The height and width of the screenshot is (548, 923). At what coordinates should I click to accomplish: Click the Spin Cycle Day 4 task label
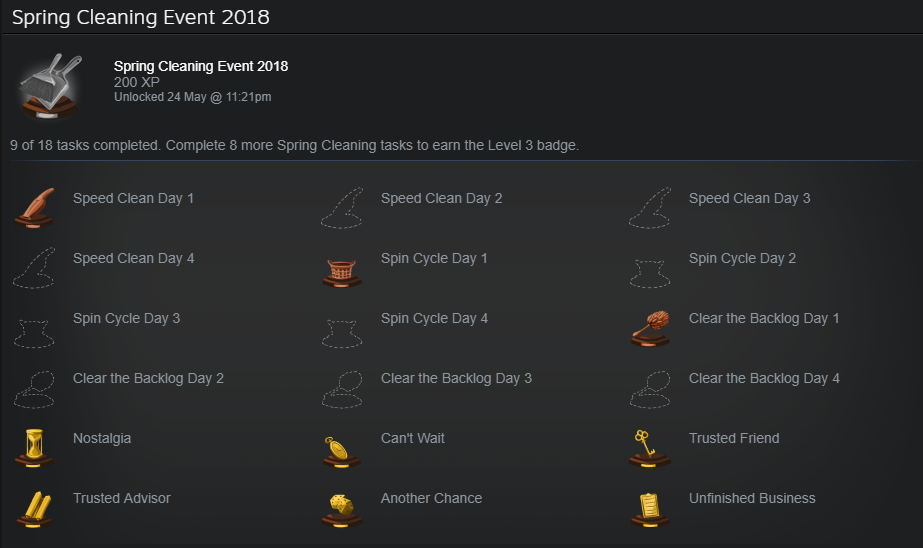(x=434, y=318)
